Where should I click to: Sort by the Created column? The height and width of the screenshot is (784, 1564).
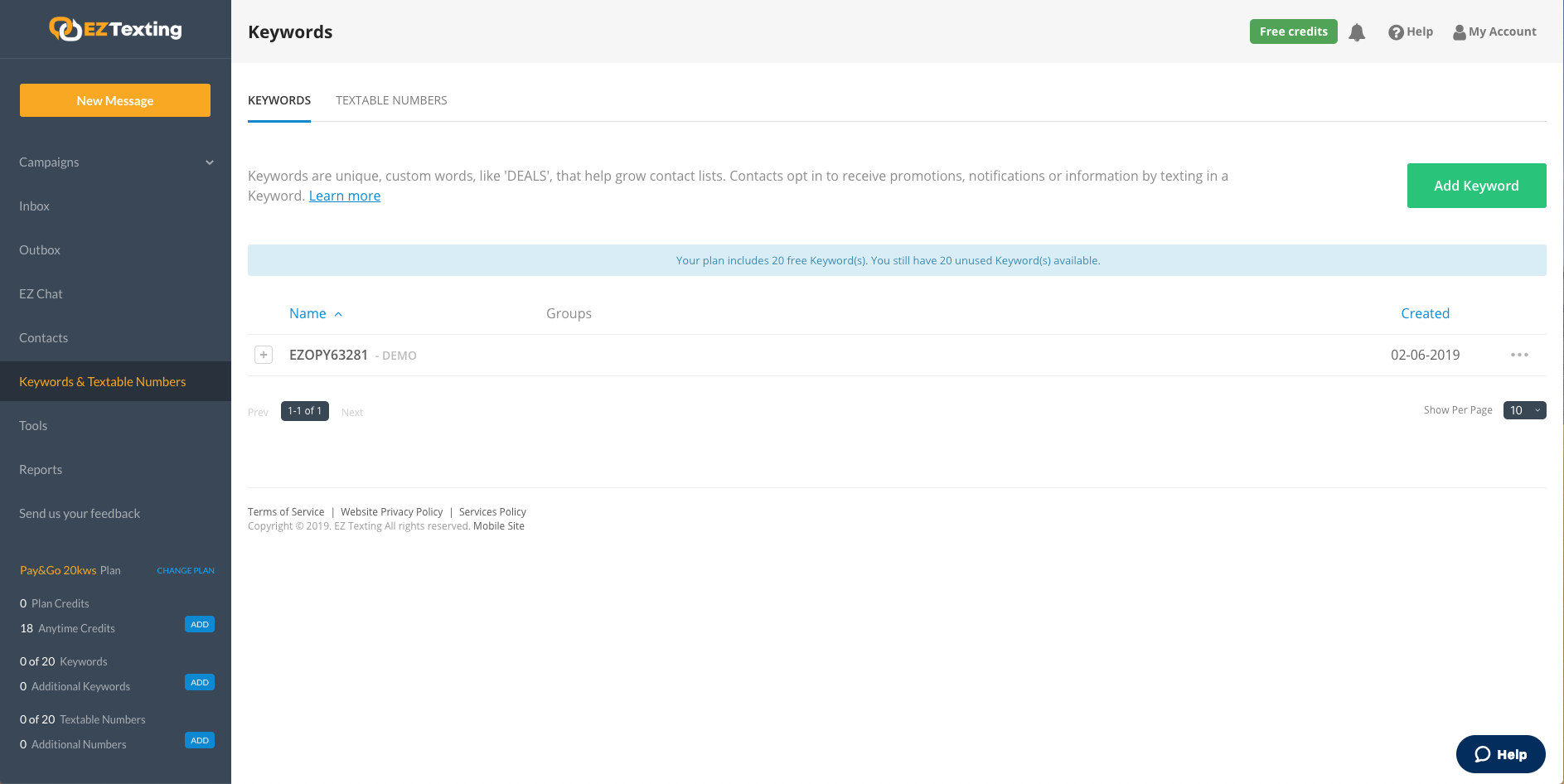(x=1425, y=313)
